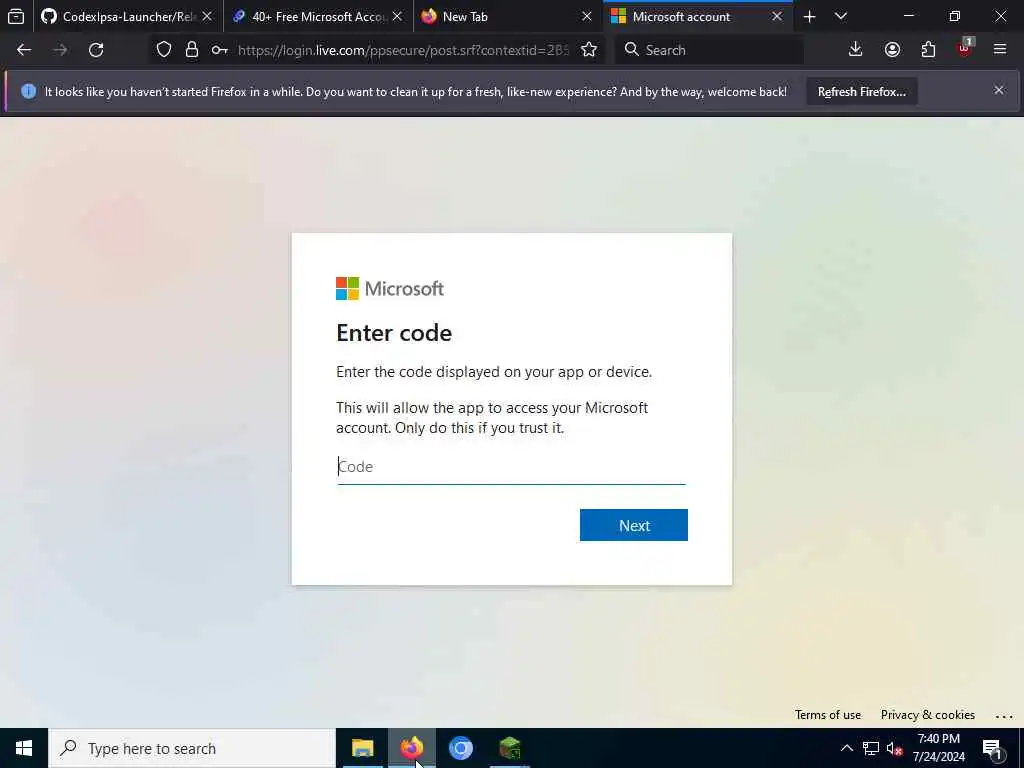This screenshot has width=1024, height=768.
Task: Click Type here to search box
Action: click(x=192, y=748)
